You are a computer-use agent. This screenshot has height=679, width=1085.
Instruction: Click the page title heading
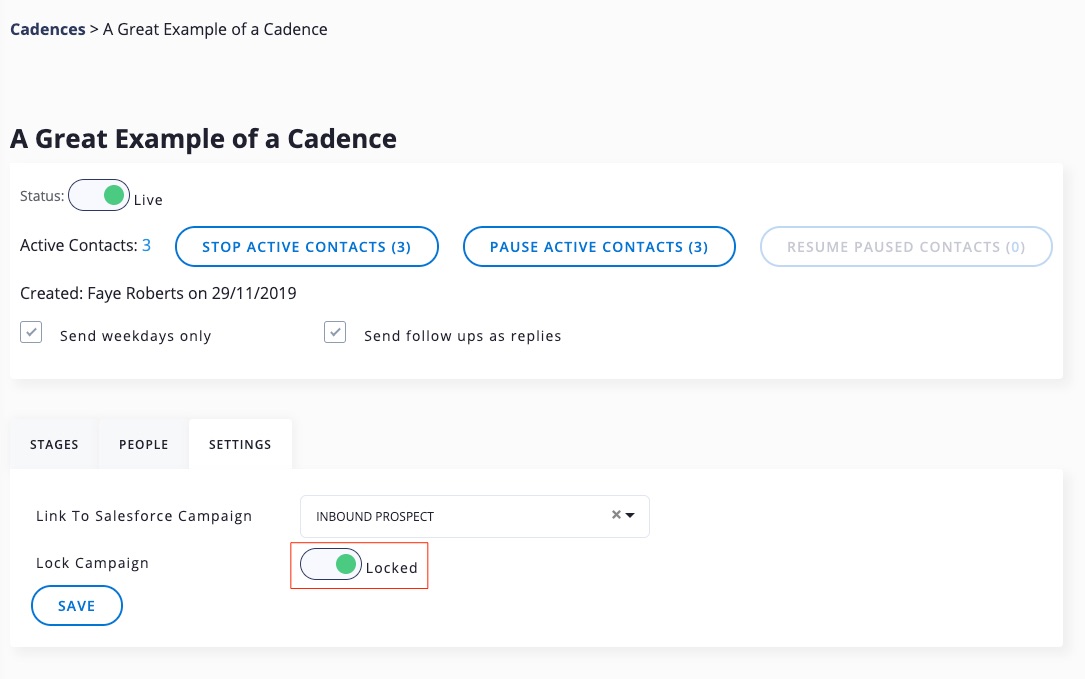[203, 139]
